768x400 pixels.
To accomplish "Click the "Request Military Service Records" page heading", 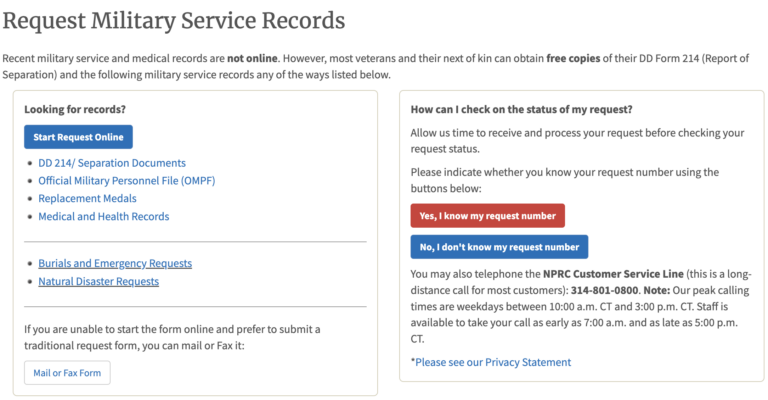I will pyautogui.click(x=174, y=20).
